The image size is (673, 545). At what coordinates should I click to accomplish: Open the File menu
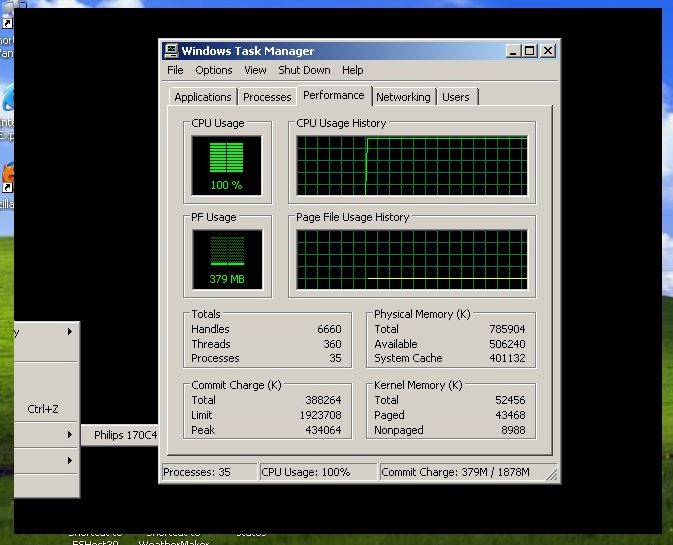(x=175, y=70)
